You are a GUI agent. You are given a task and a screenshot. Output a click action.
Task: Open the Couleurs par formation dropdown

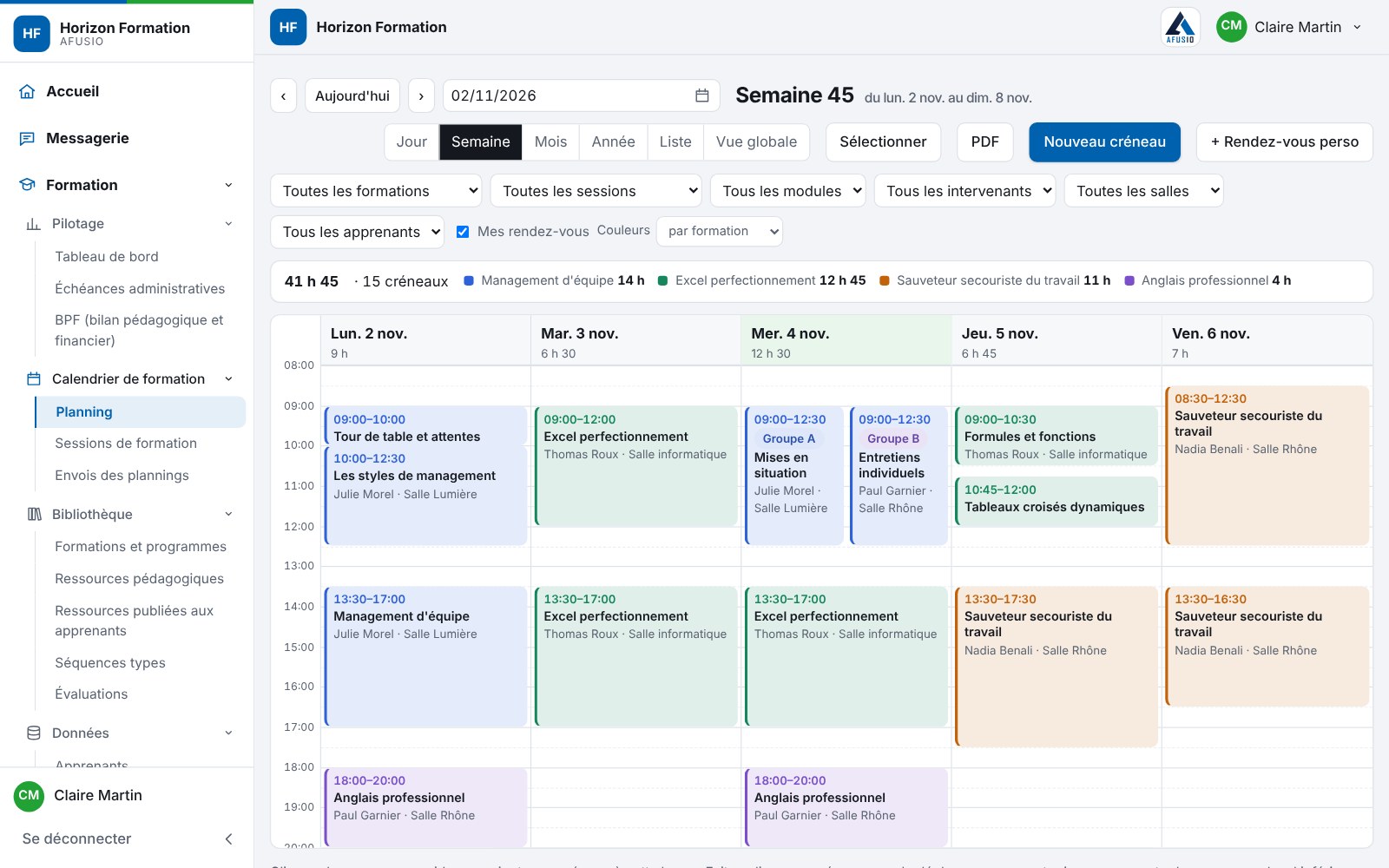pos(720,232)
